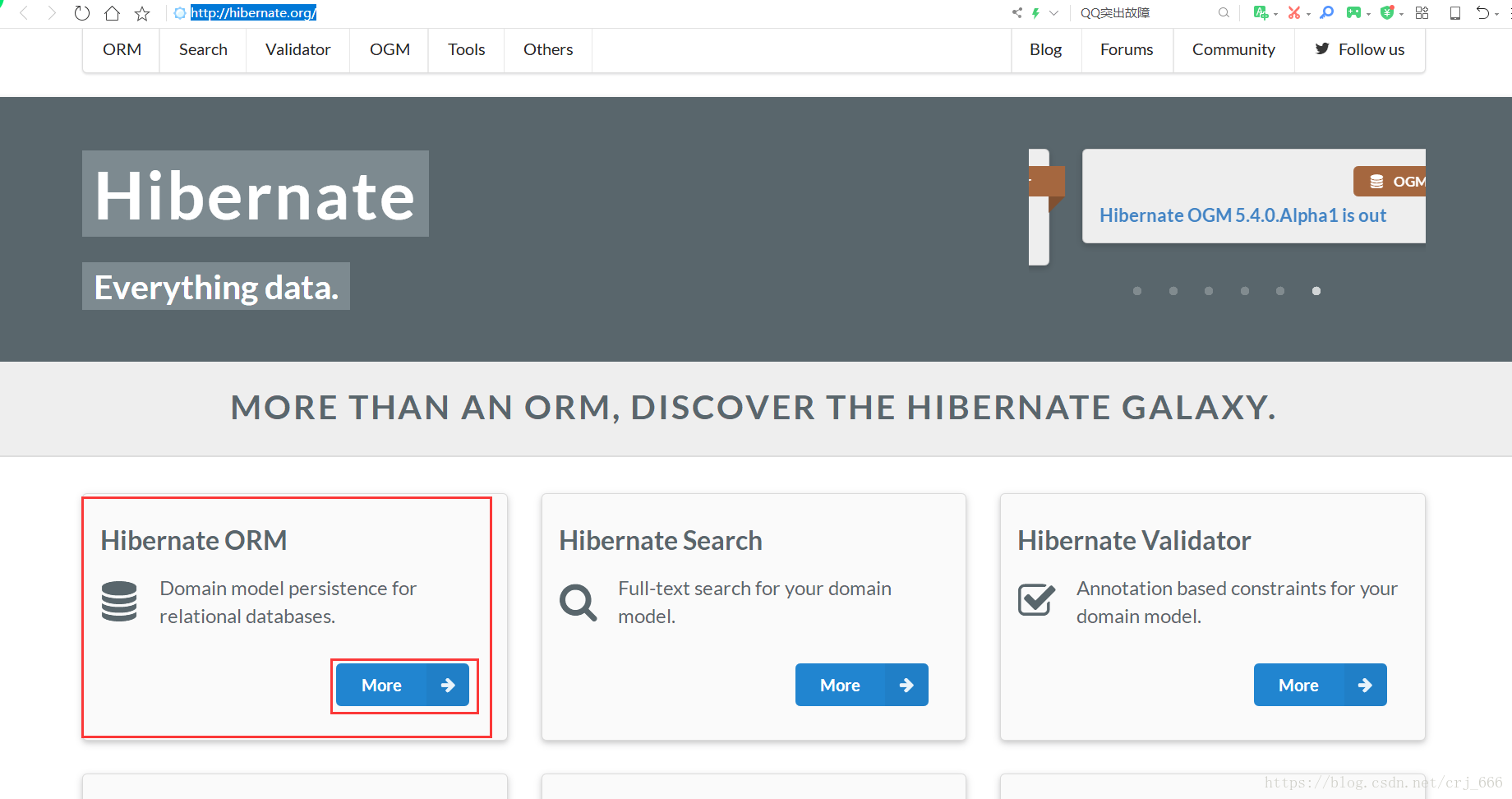Click the magnifier icon in the Hibernate Search card

pos(579,603)
